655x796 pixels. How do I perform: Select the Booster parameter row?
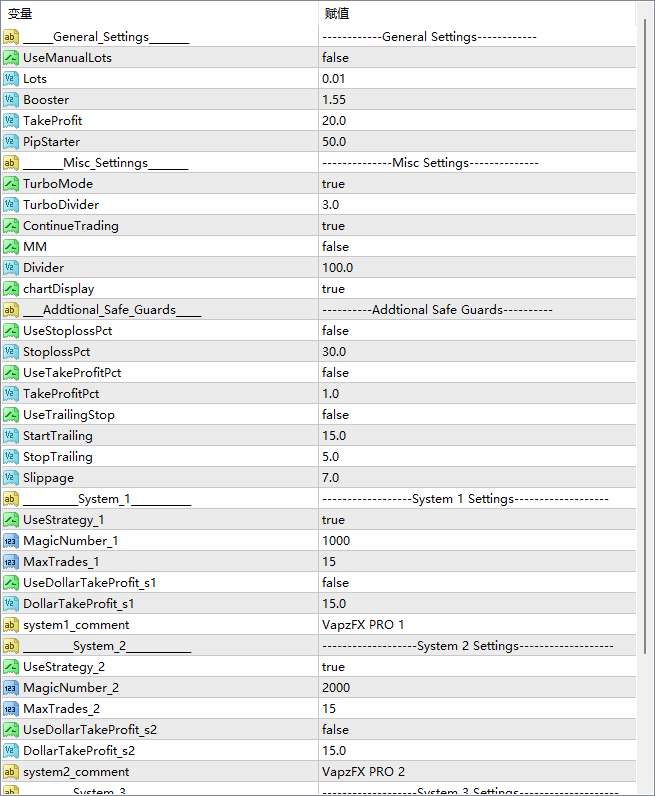46,100
